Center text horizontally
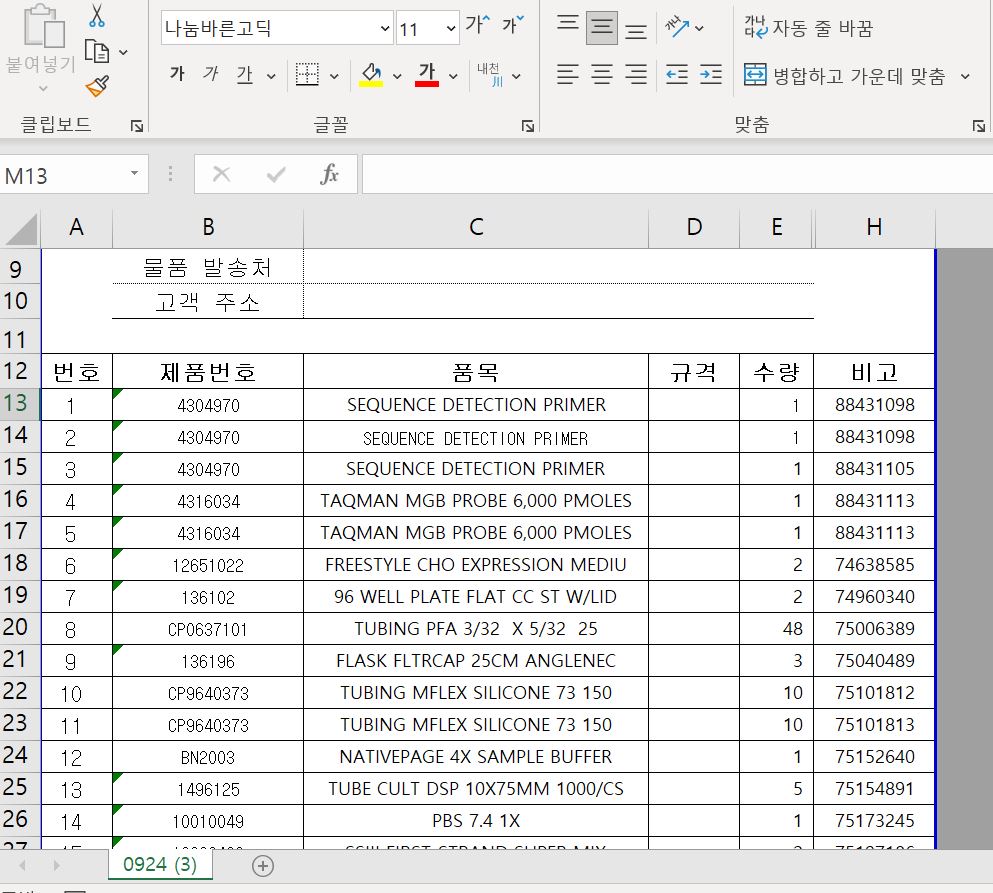The width and height of the screenshot is (993, 893). (x=602, y=75)
